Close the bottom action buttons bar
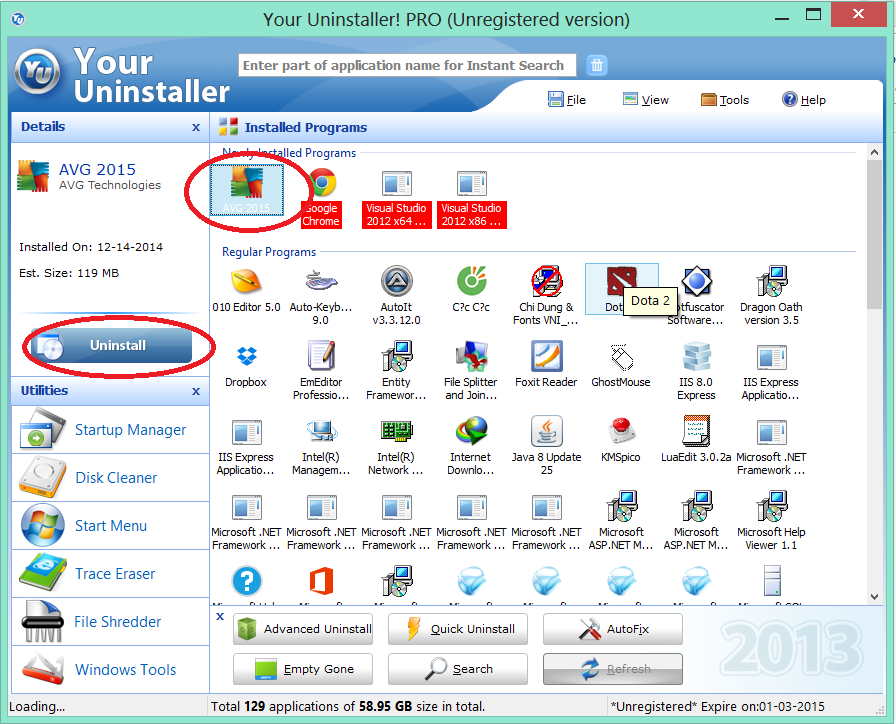Screen dimensions: 896x724 [x=220, y=617]
